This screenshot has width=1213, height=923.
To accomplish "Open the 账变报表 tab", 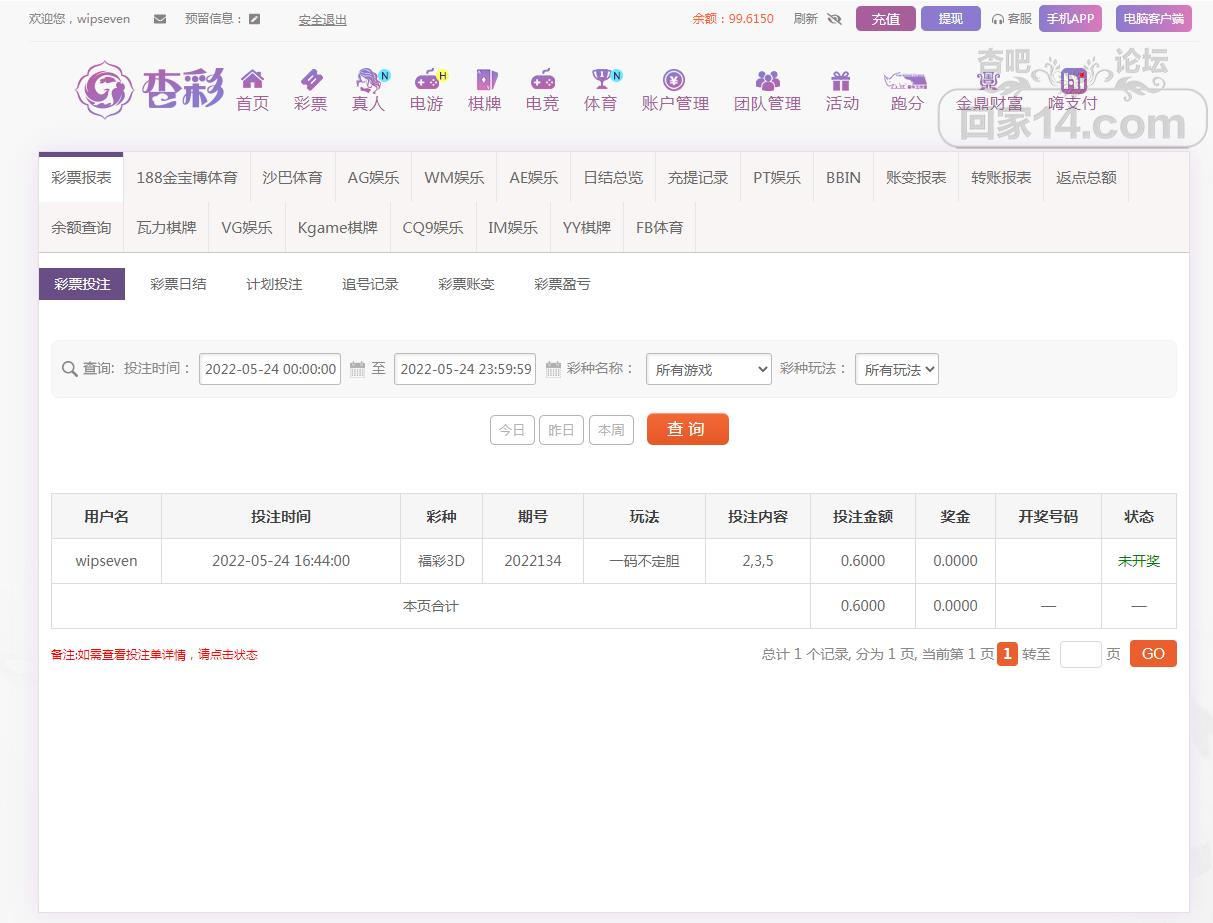I will [916, 177].
